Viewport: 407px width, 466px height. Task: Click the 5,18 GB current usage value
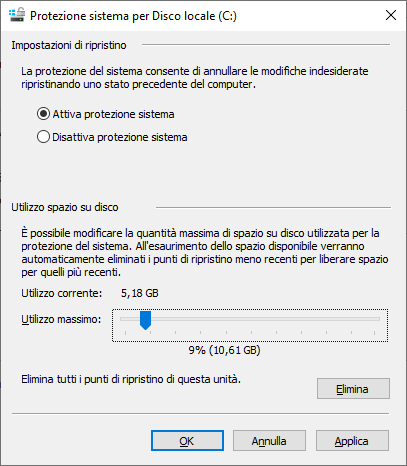point(140,293)
